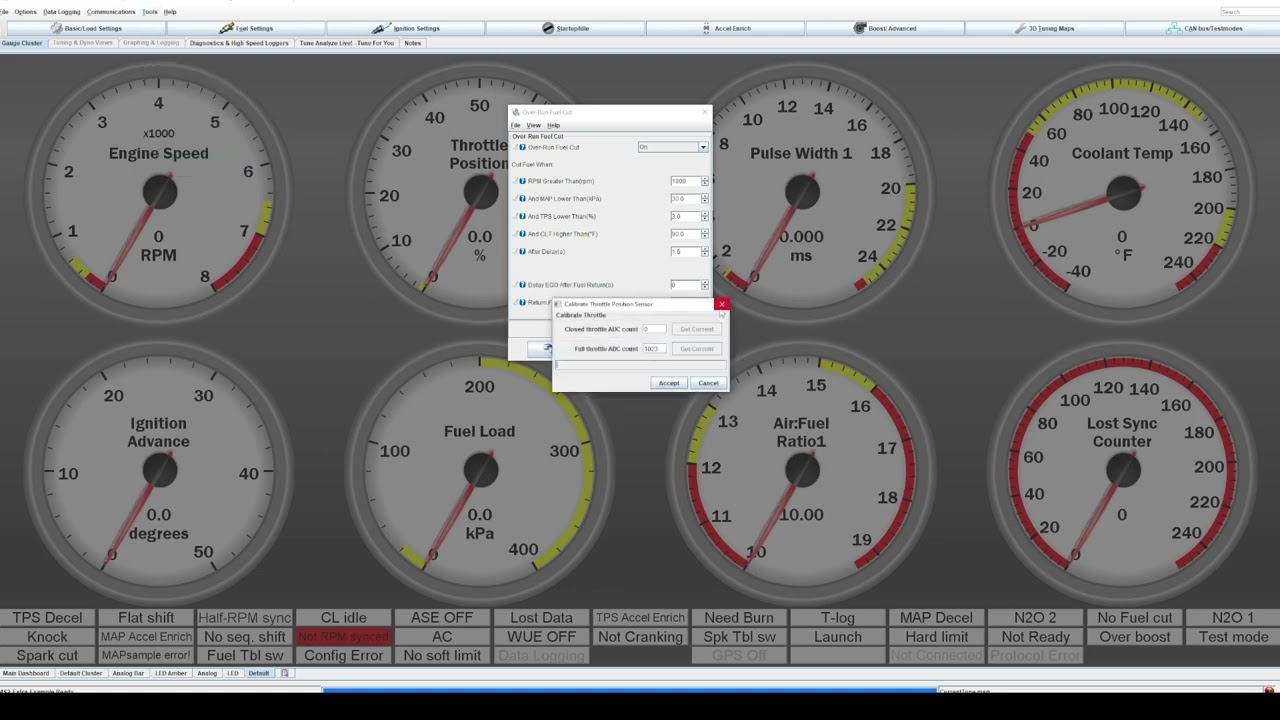Open the Tools menu
Viewport: 1280px width, 720px height.
pyautogui.click(x=150, y=12)
